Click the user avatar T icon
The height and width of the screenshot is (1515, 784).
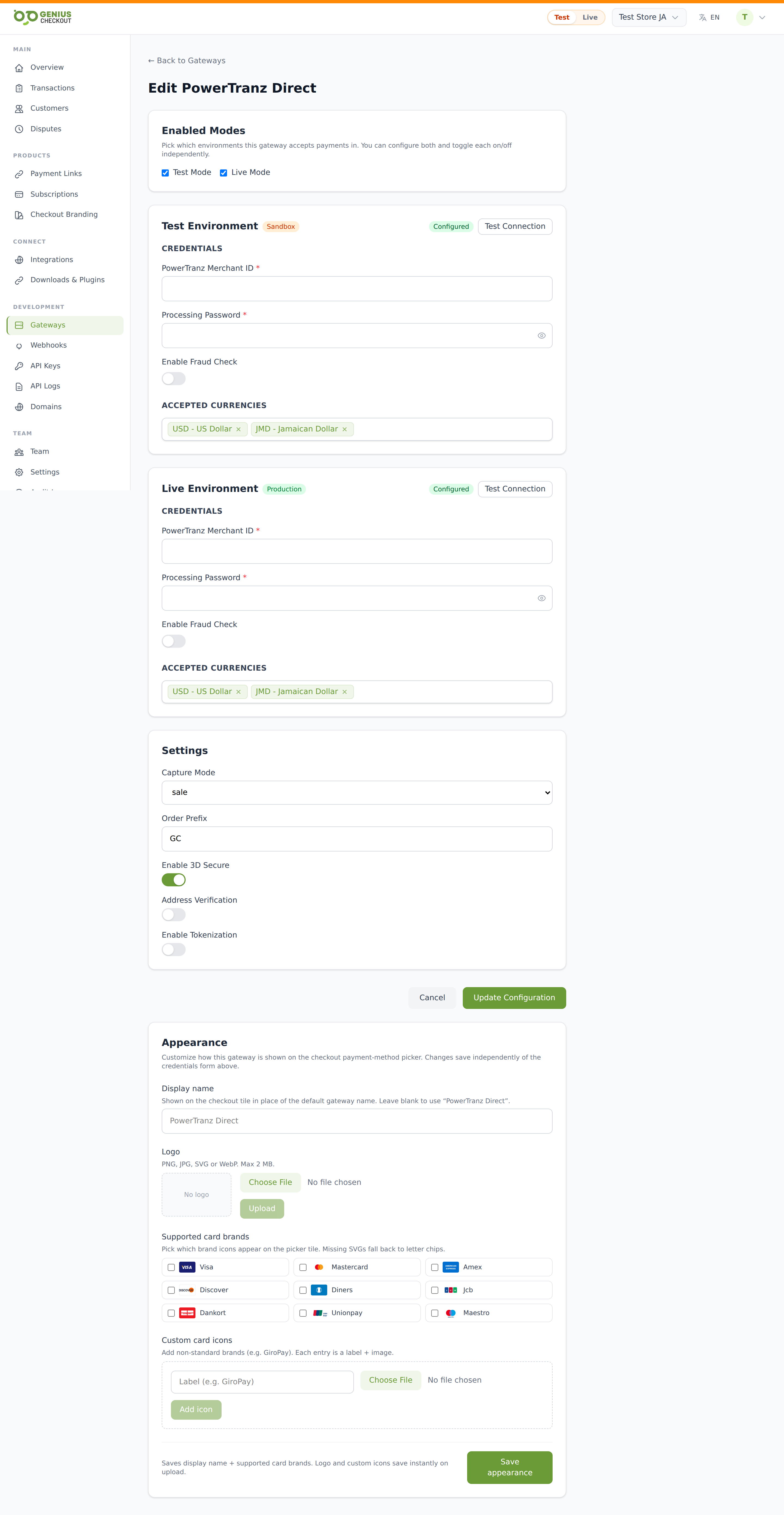point(744,17)
